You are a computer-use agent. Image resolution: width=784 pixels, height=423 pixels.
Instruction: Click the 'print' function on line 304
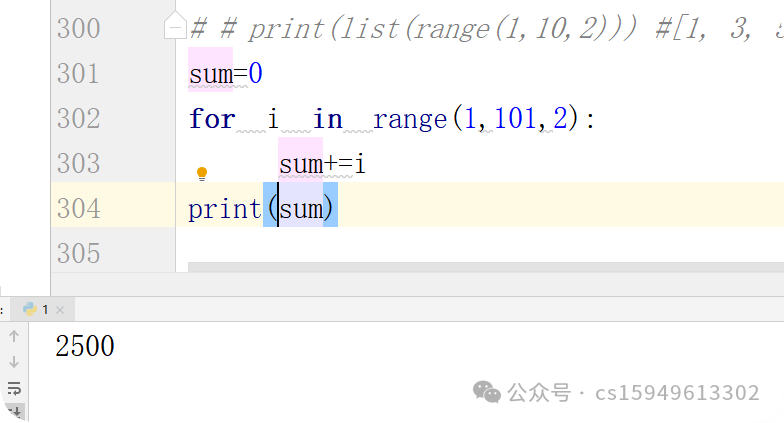tap(225, 209)
